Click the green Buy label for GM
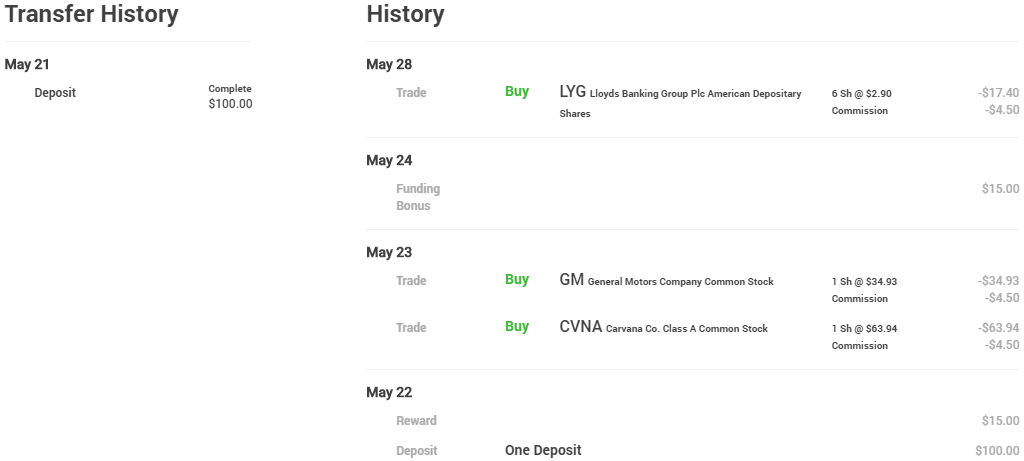 point(517,280)
